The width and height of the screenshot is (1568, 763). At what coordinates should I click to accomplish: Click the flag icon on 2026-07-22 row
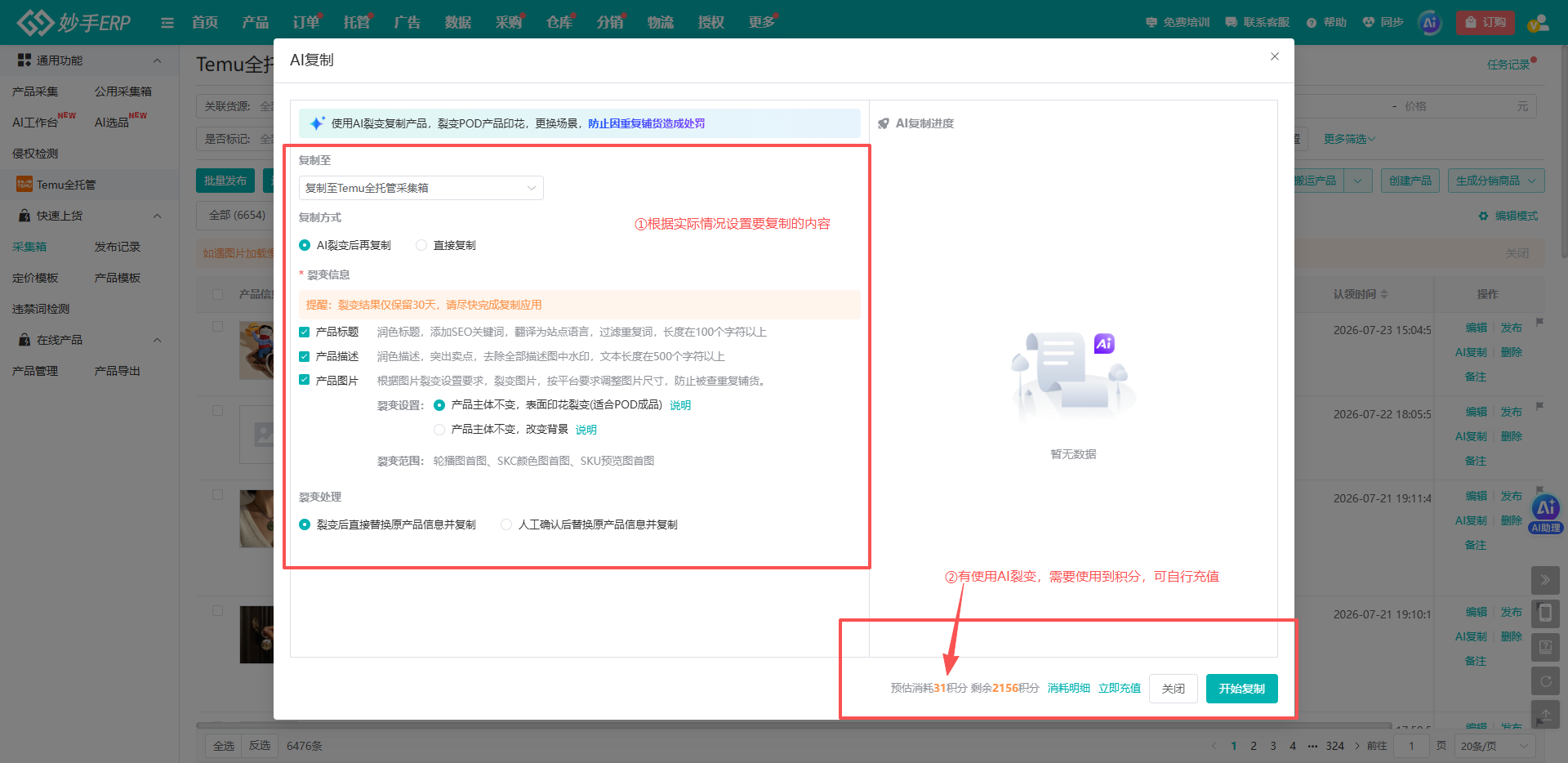(x=1539, y=406)
